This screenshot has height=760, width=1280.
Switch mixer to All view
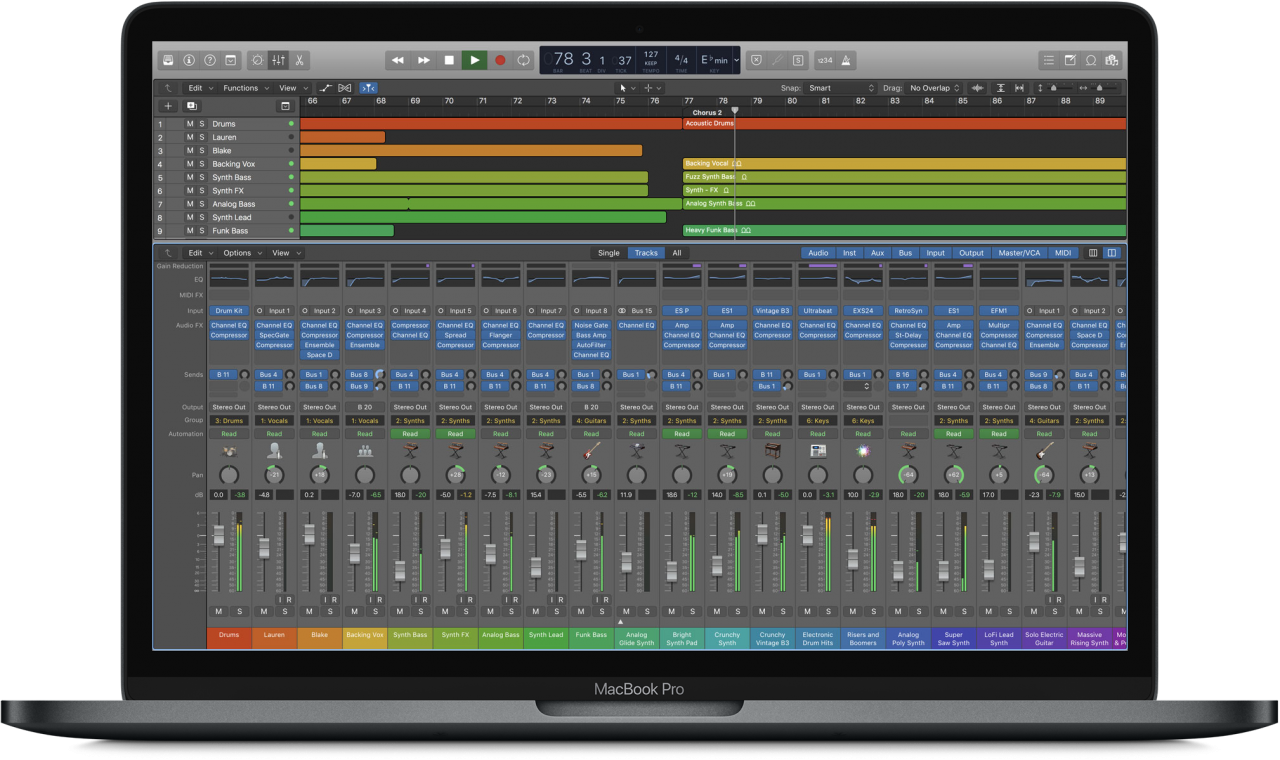pos(677,253)
